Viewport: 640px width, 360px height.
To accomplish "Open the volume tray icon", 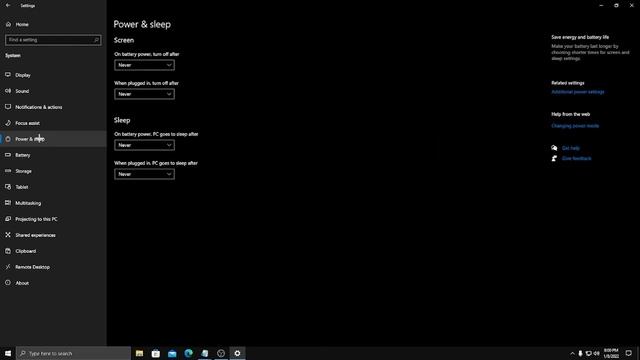I will tap(596, 353).
